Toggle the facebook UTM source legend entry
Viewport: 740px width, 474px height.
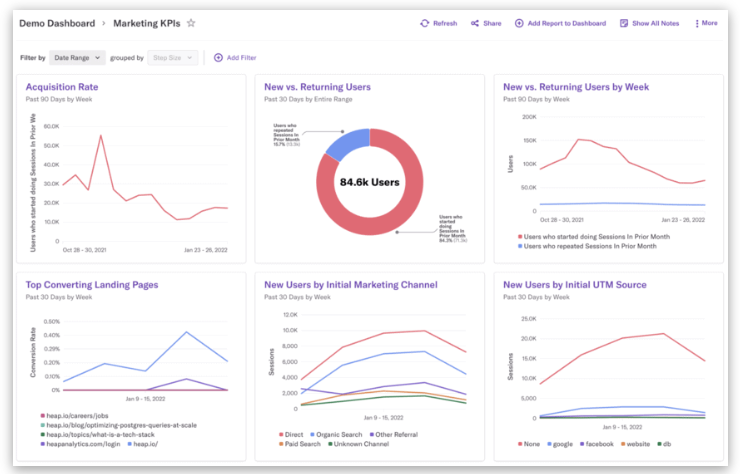pyautogui.click(x=597, y=444)
